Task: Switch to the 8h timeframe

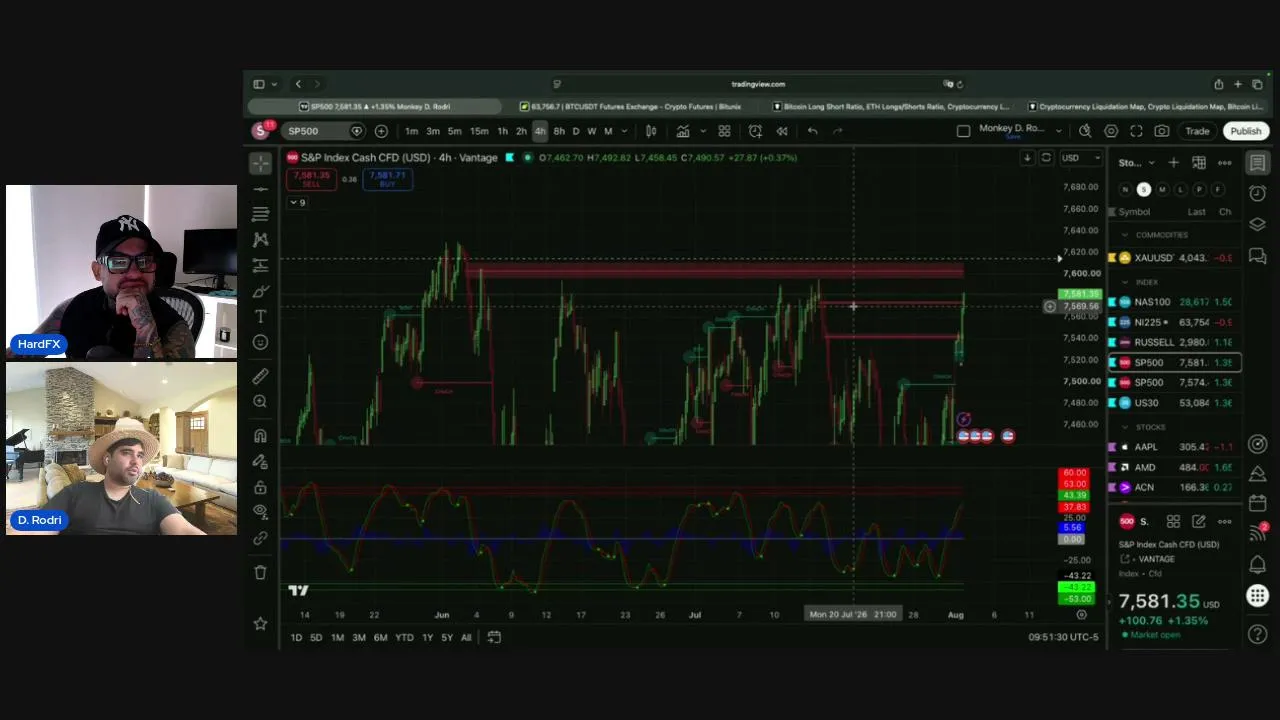Action: tap(559, 131)
